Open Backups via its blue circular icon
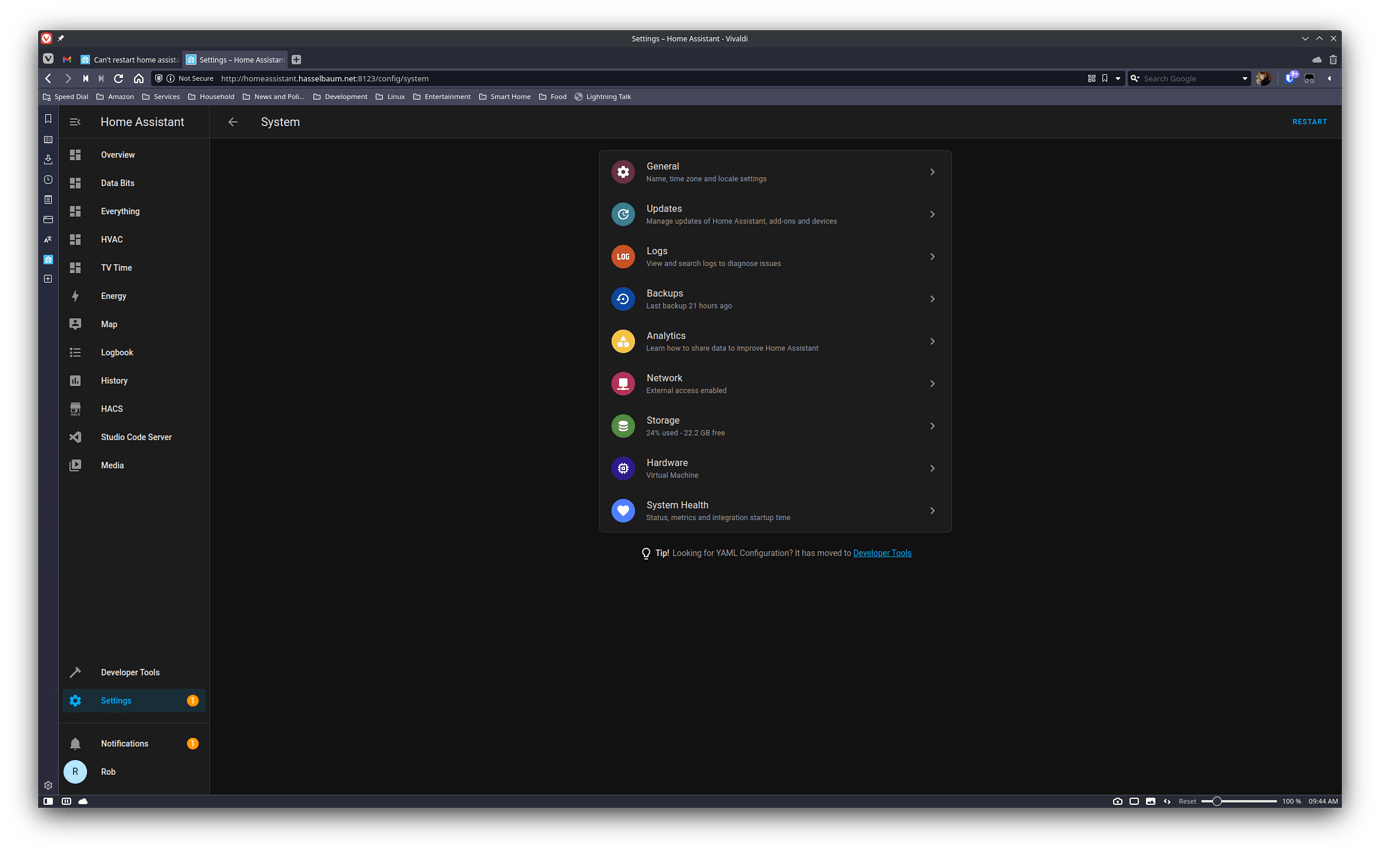The height and width of the screenshot is (852, 1380). (623, 298)
